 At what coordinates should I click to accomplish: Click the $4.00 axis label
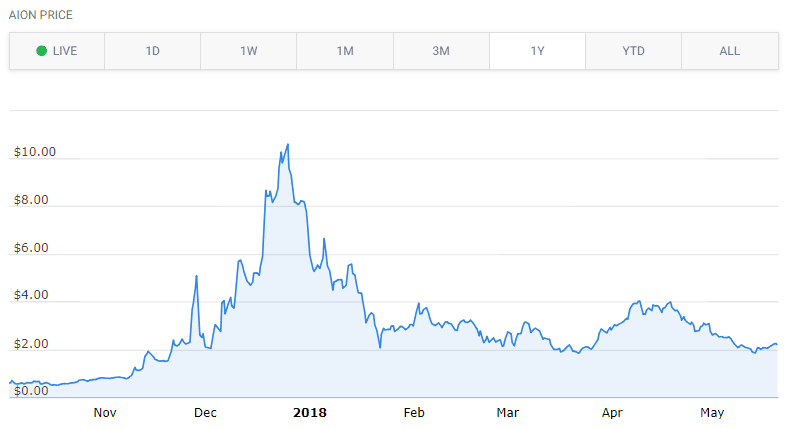[x=31, y=295]
